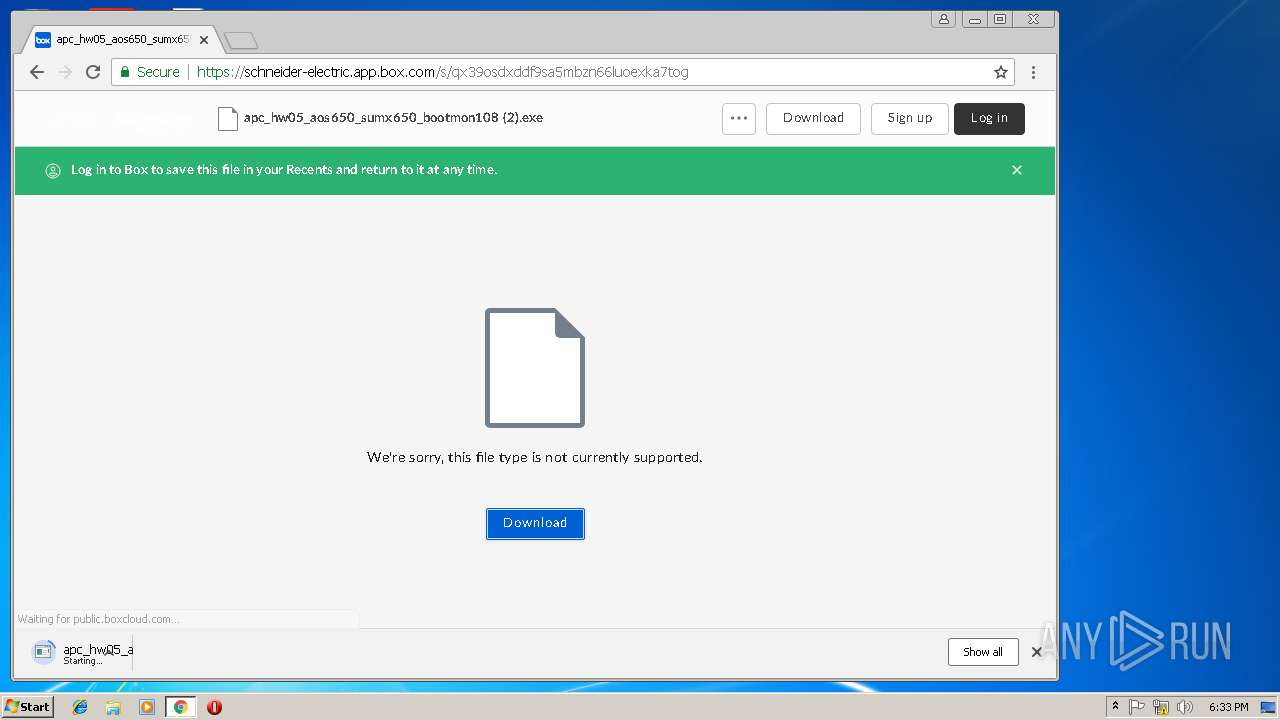Open the Chrome three-dot menu
The height and width of the screenshot is (720, 1280).
[1033, 72]
